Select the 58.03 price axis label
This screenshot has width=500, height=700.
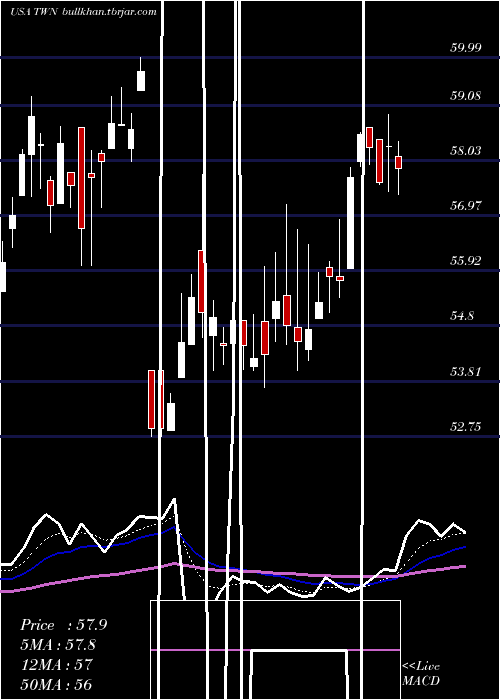point(466,150)
